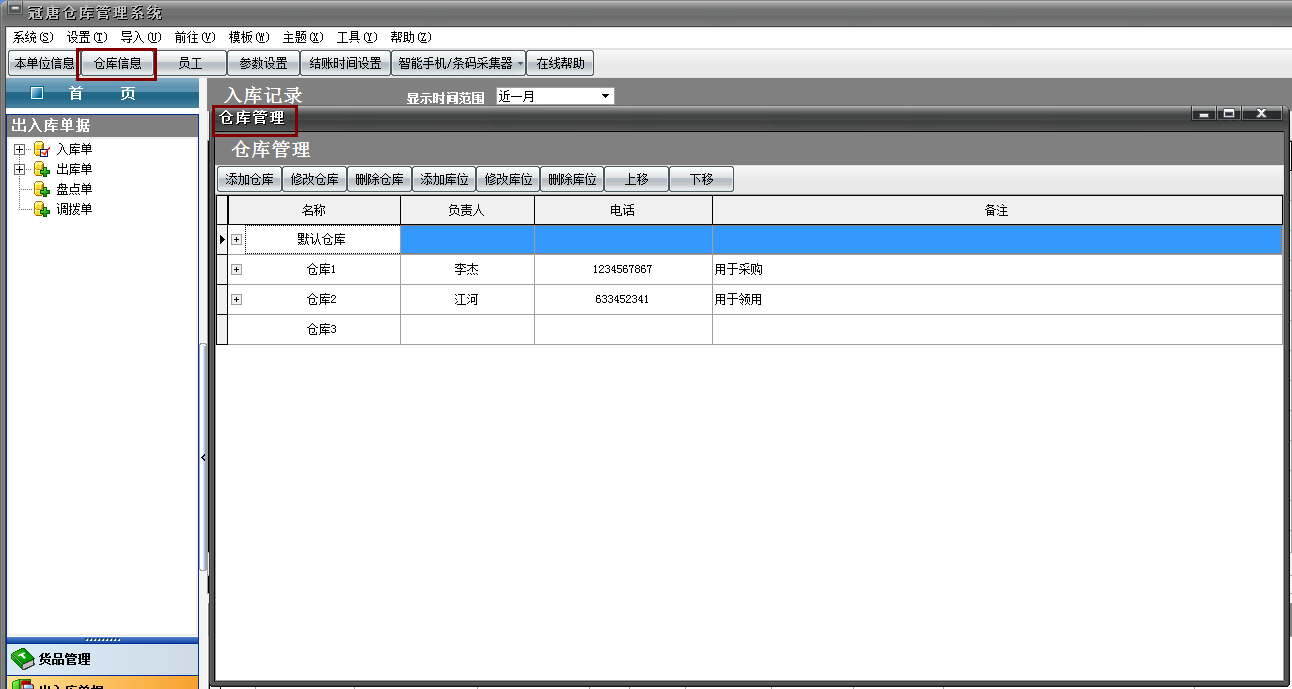The height and width of the screenshot is (689, 1292).
Task: Collapse the left panel with splitter arrow
Action: tap(204, 457)
